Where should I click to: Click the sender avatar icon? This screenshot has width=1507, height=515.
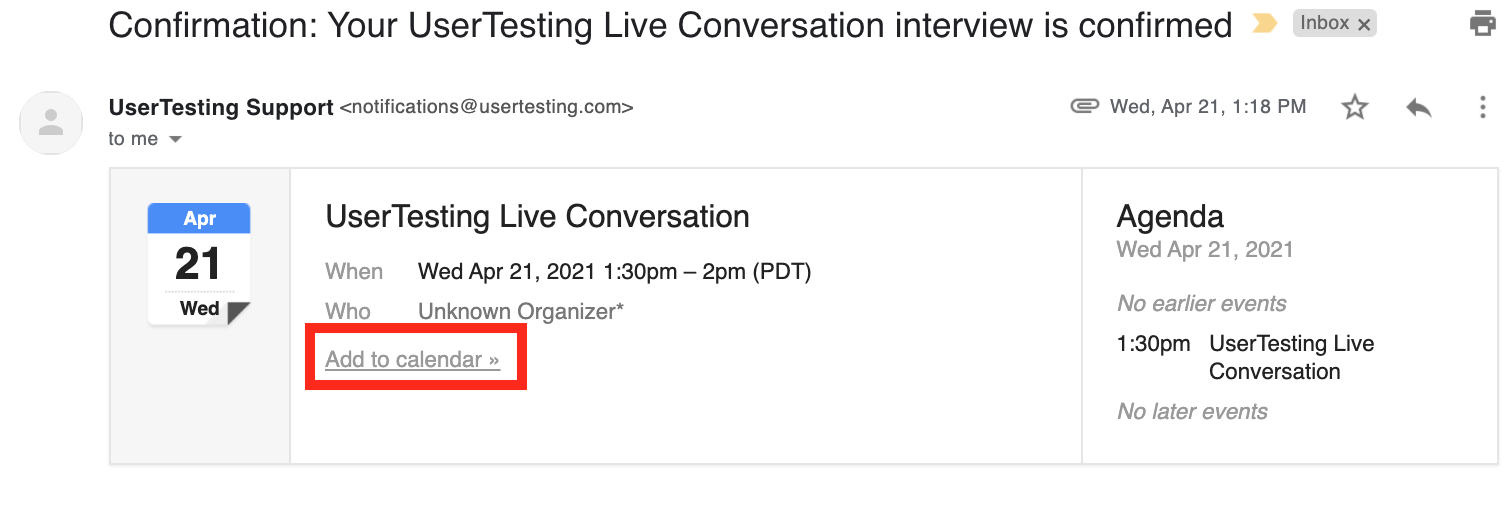51,122
